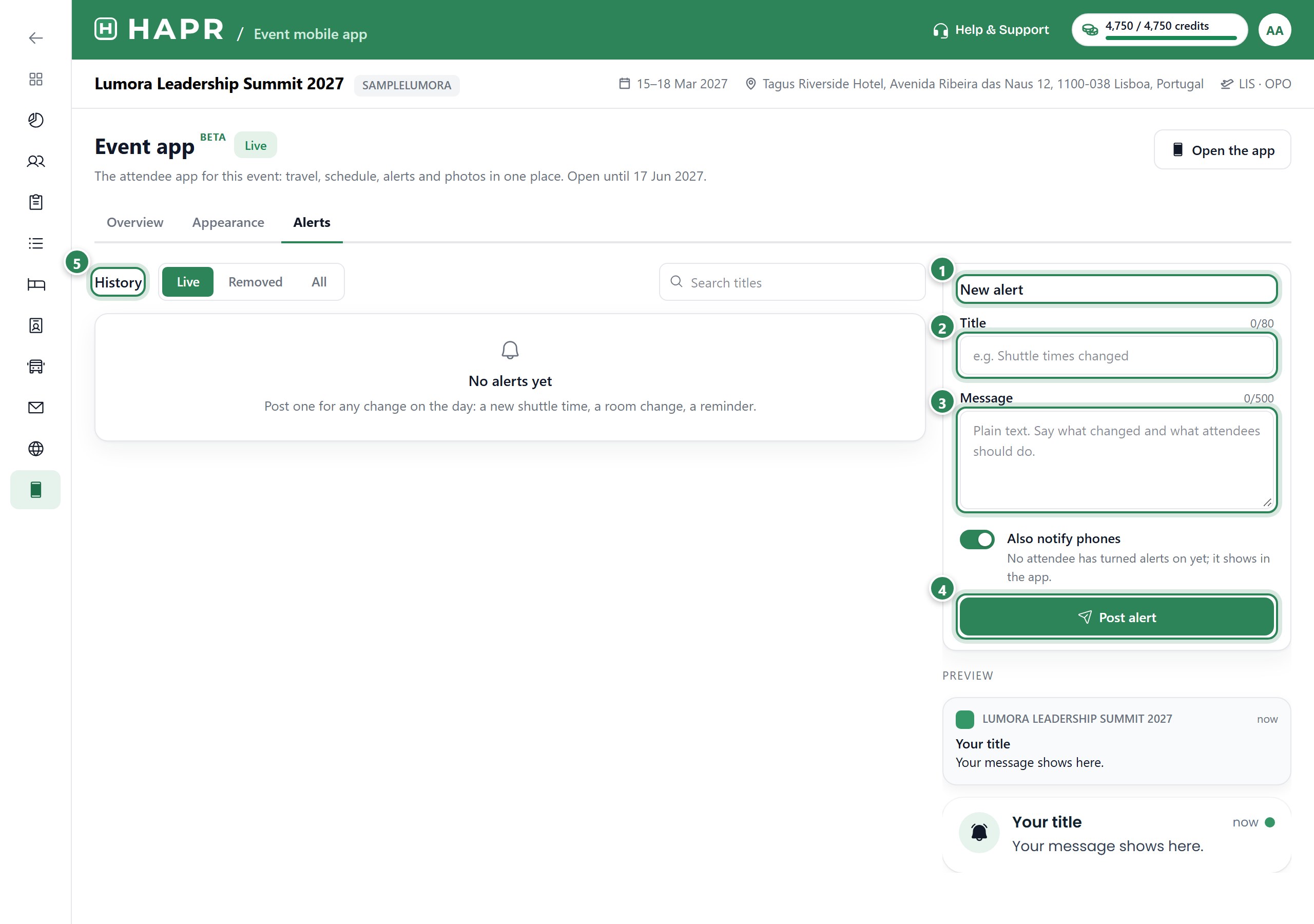
Task: Switch to the Overview tab
Action: 135,222
